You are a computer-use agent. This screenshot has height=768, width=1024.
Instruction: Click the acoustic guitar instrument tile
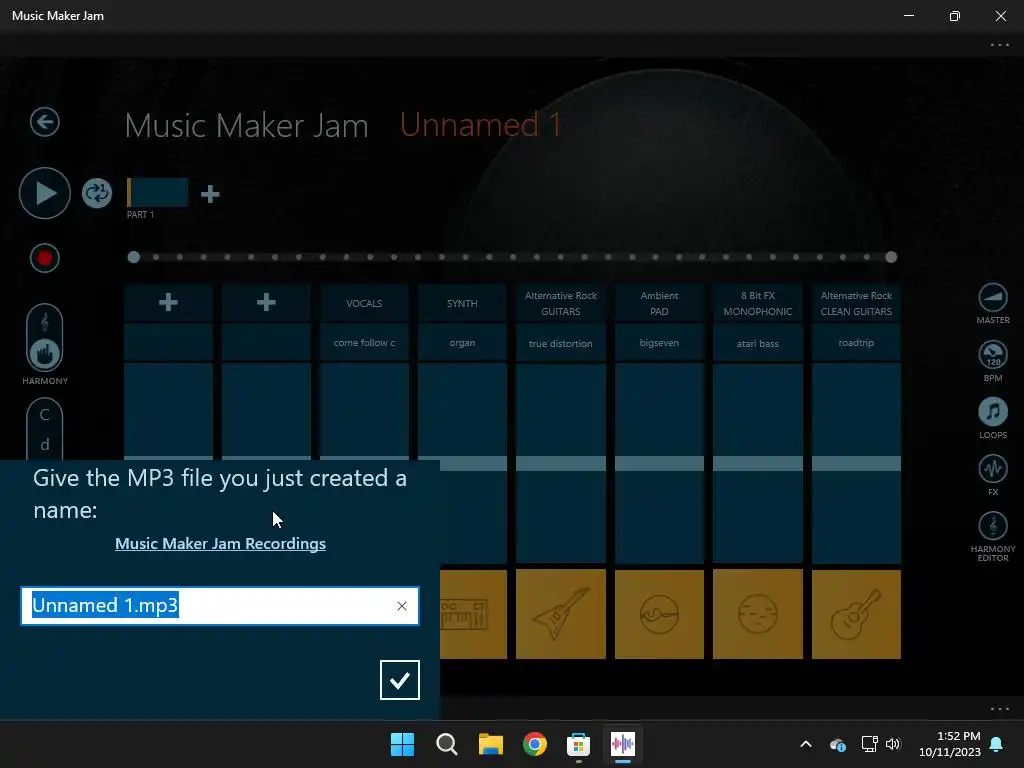pos(856,614)
